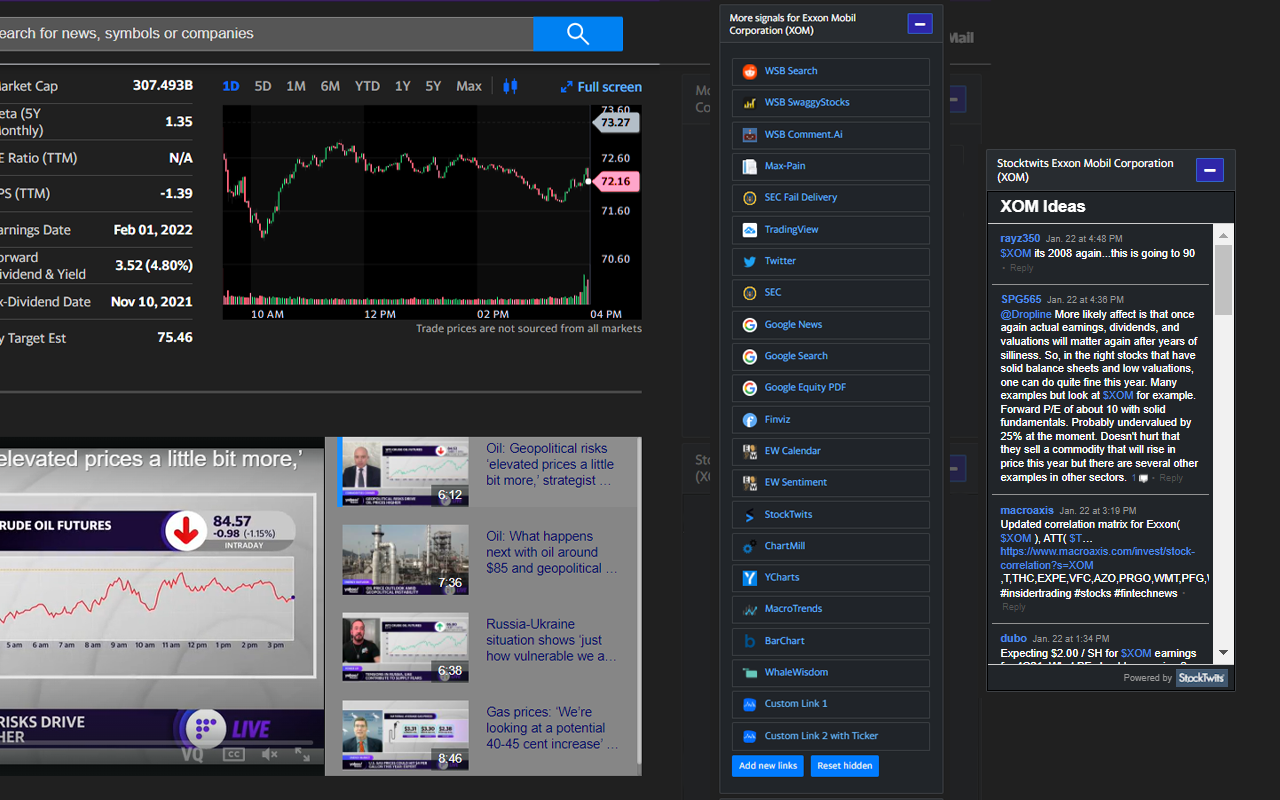Expand the video to fullscreen

click(303, 754)
